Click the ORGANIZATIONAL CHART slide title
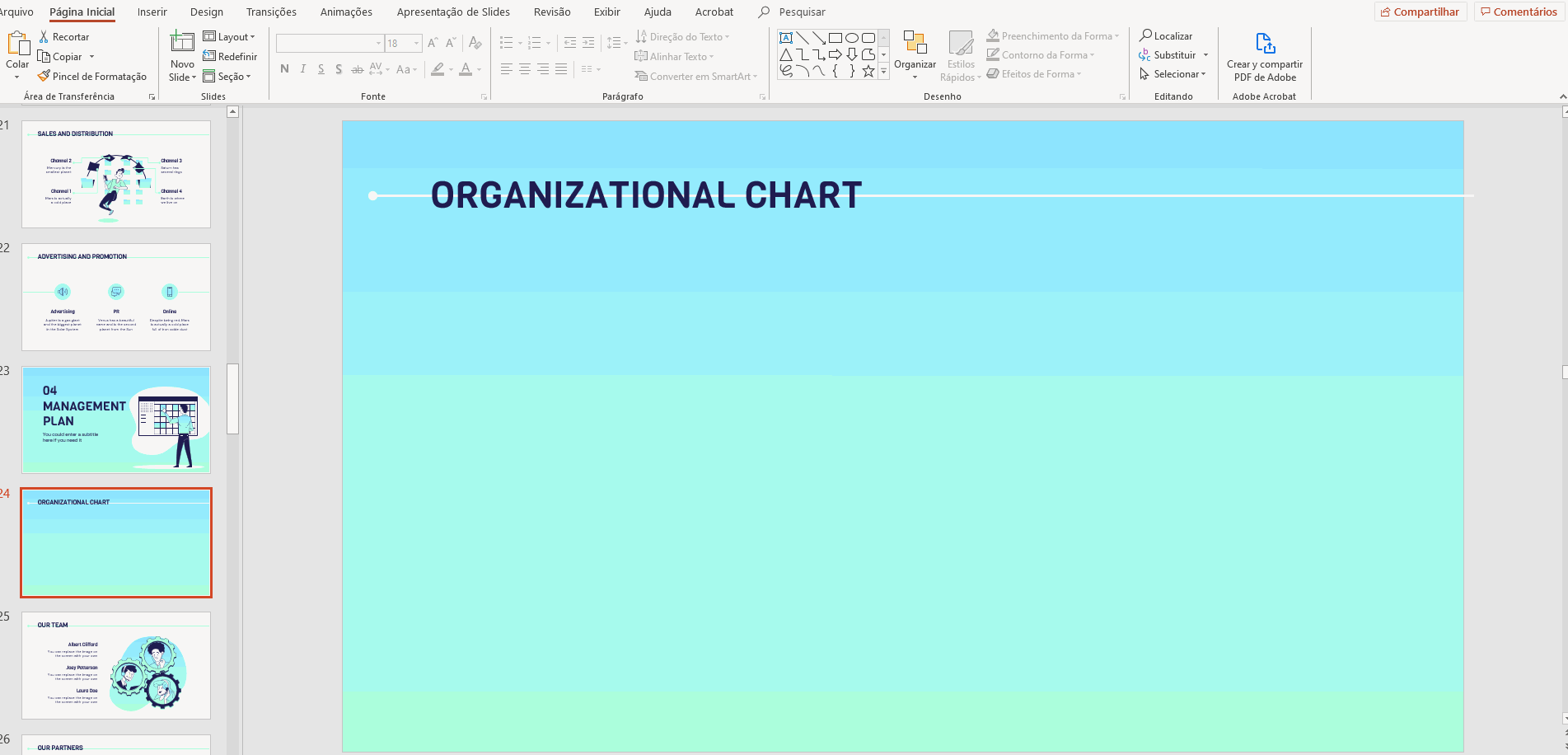 coord(646,195)
